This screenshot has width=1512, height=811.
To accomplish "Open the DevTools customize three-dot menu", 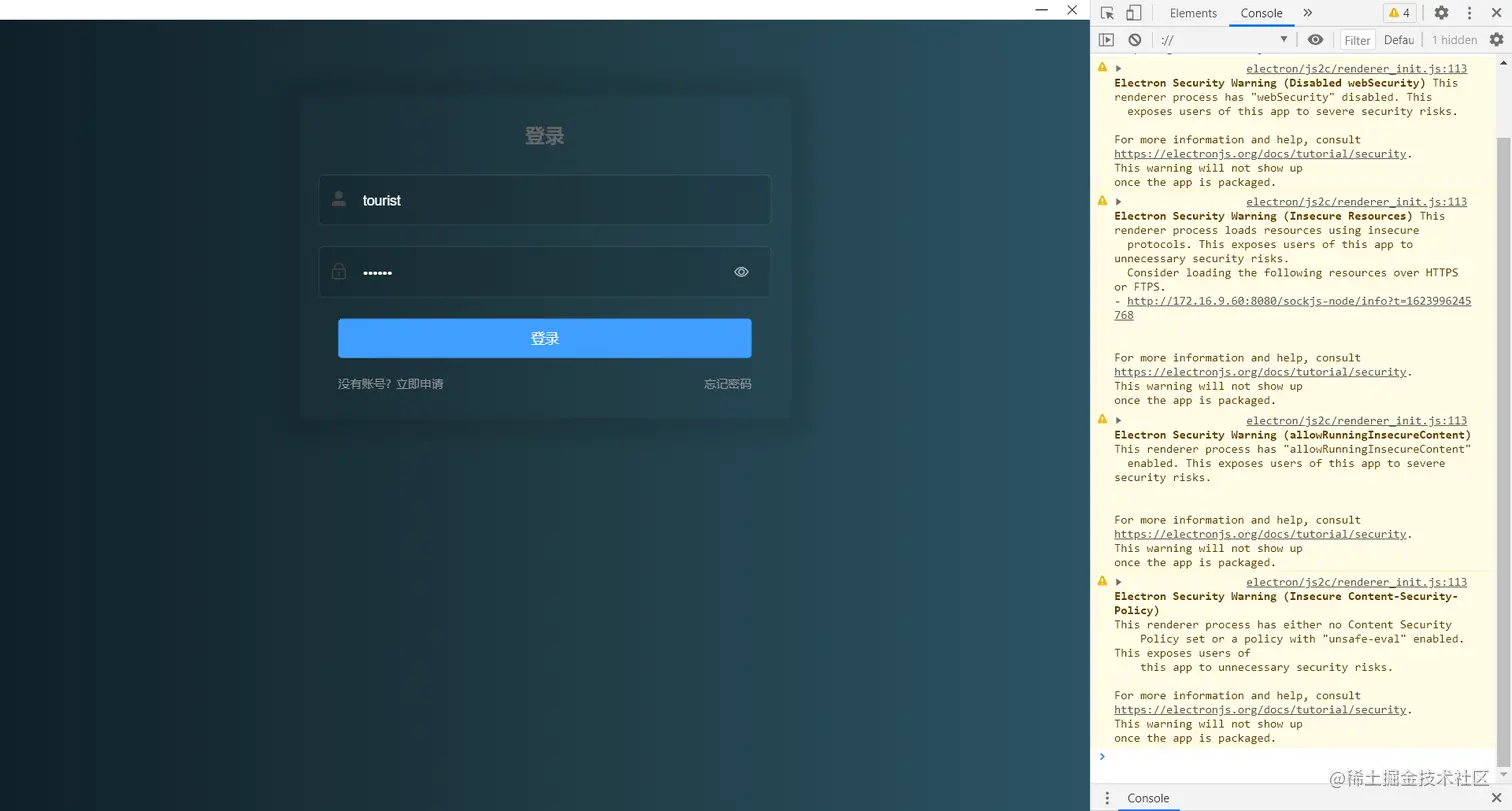I will pos(1469,13).
